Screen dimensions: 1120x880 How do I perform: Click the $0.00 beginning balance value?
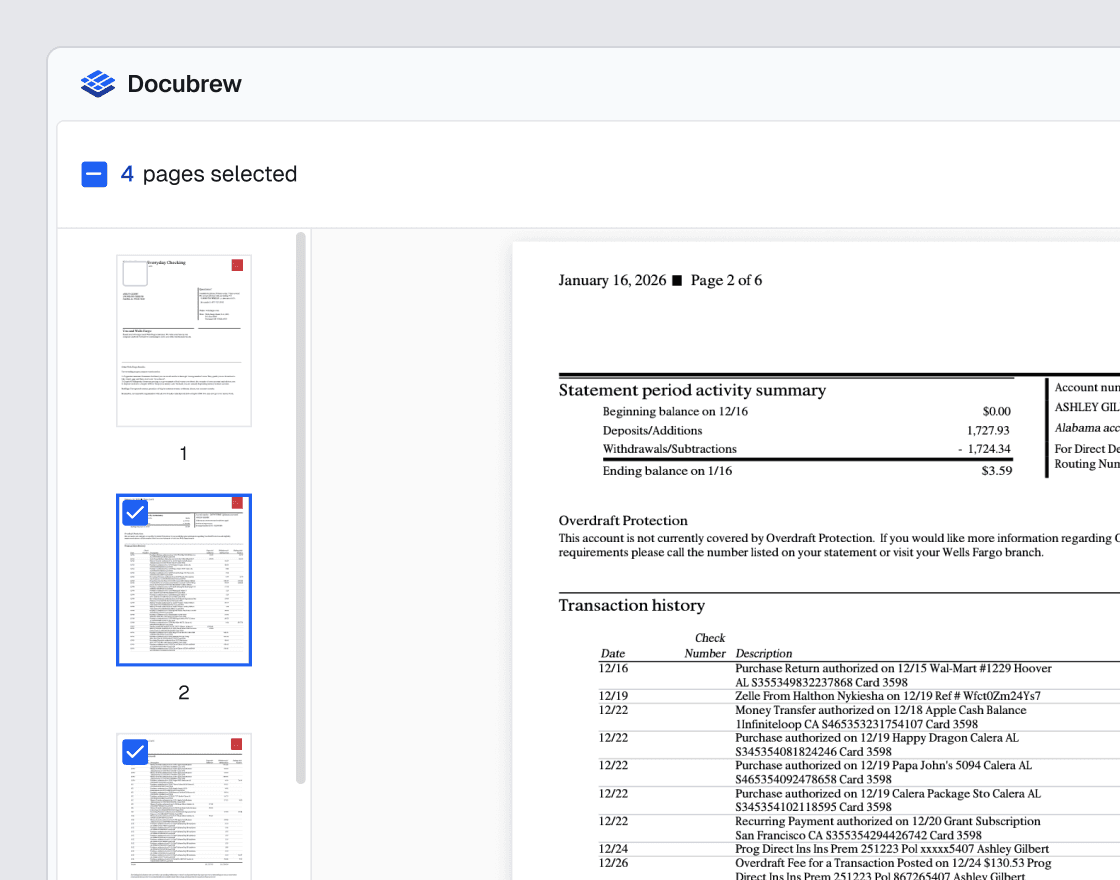pyautogui.click(x=996, y=411)
